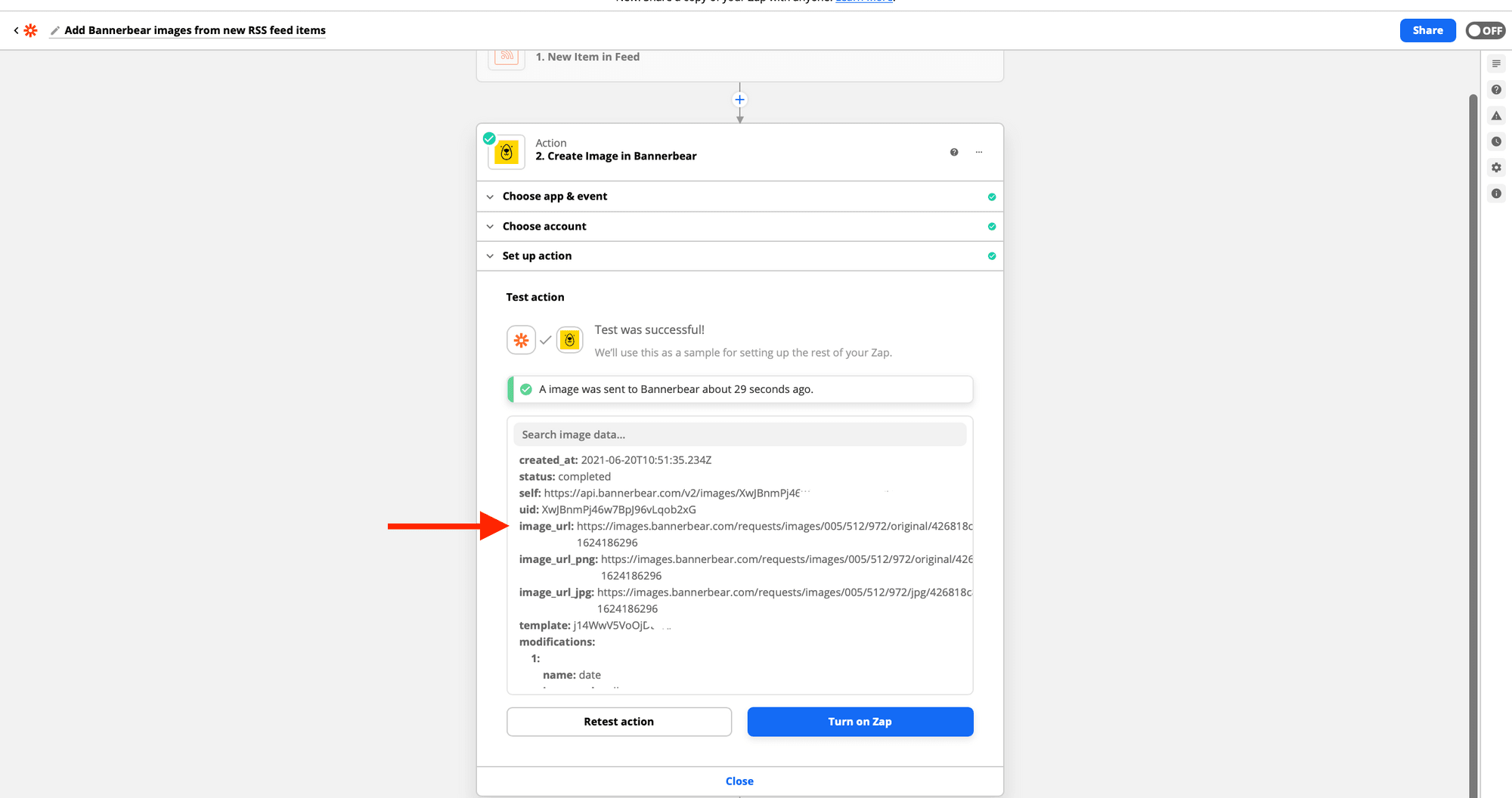Toggle the Zap ON/OFF switch
1512x798 pixels.
[1485, 30]
